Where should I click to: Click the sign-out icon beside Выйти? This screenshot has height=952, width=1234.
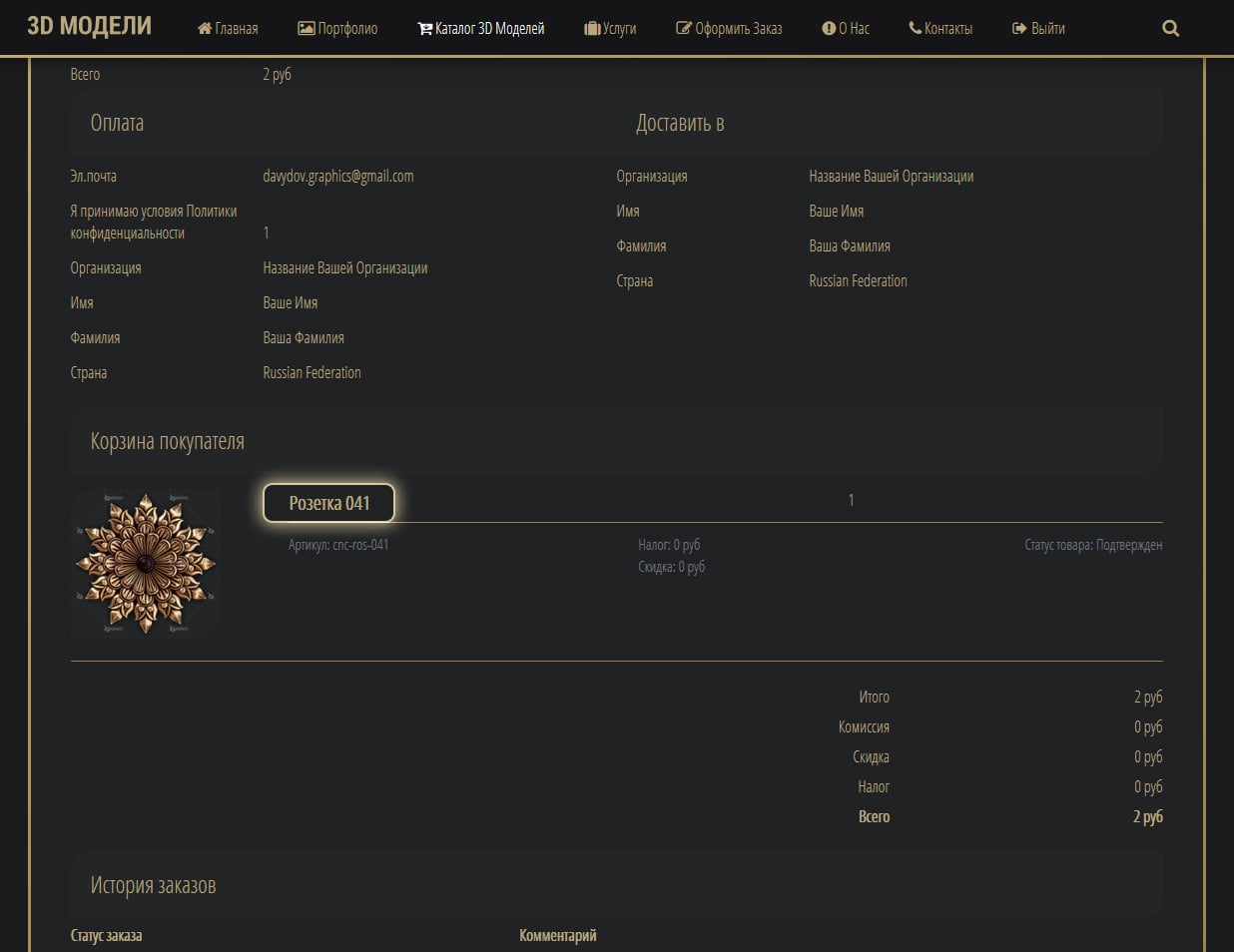pyautogui.click(x=1019, y=29)
